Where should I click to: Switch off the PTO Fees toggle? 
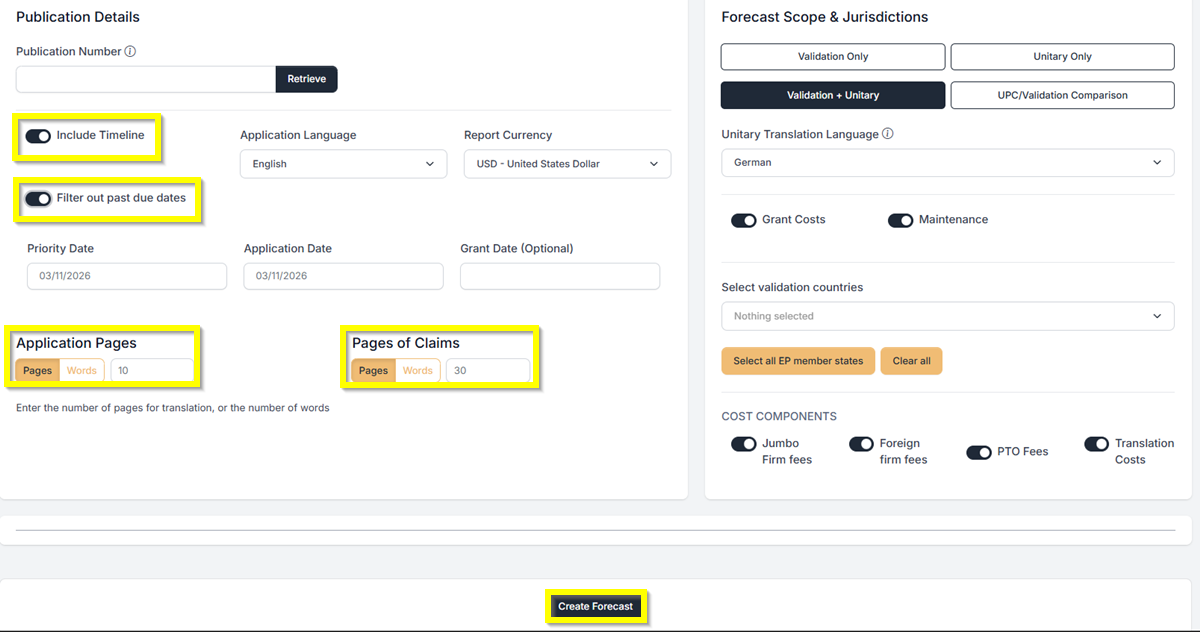[978, 452]
